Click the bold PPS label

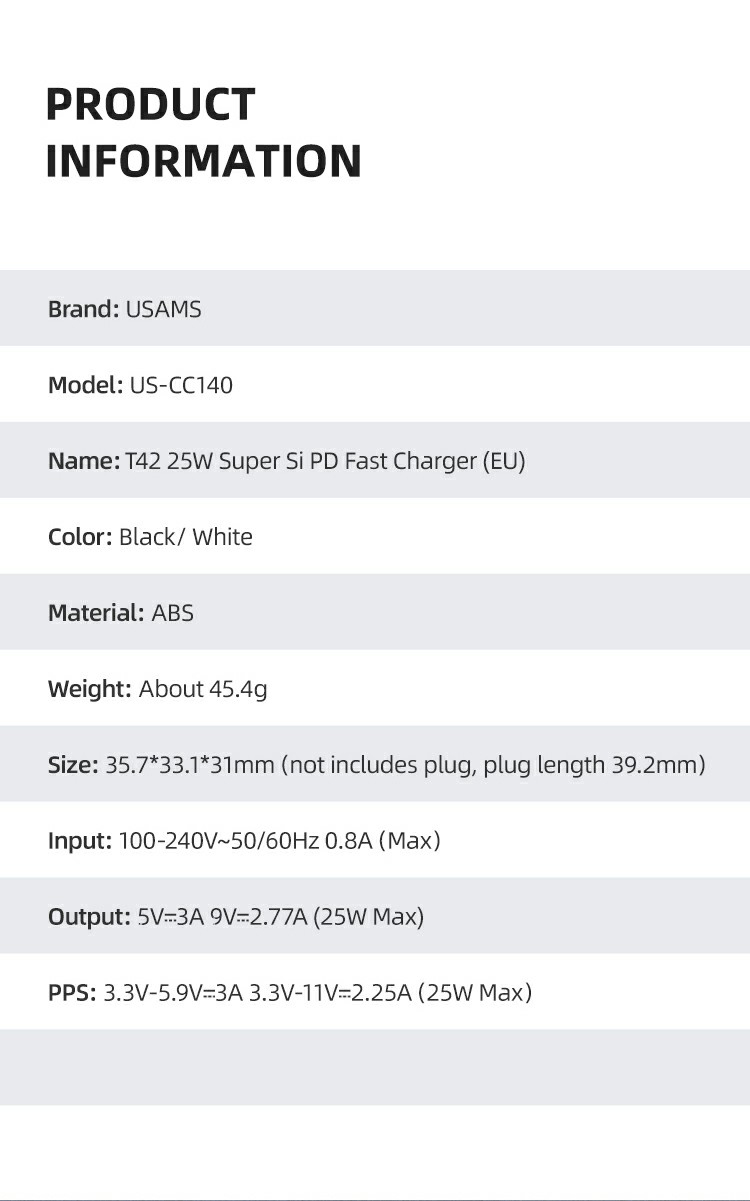[72, 993]
